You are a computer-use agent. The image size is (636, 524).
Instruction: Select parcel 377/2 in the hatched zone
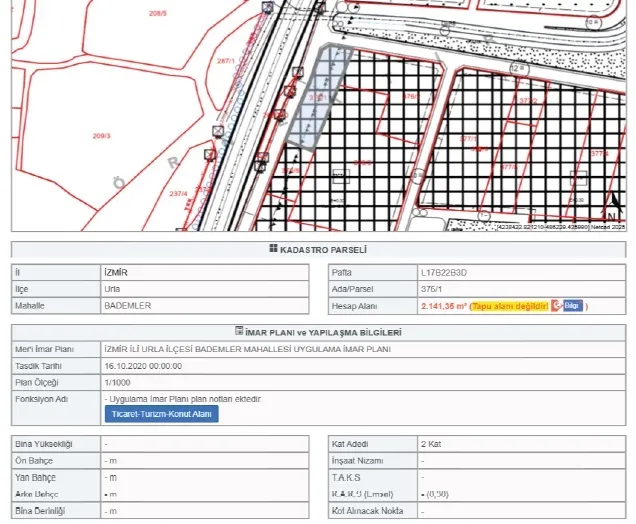point(528,101)
